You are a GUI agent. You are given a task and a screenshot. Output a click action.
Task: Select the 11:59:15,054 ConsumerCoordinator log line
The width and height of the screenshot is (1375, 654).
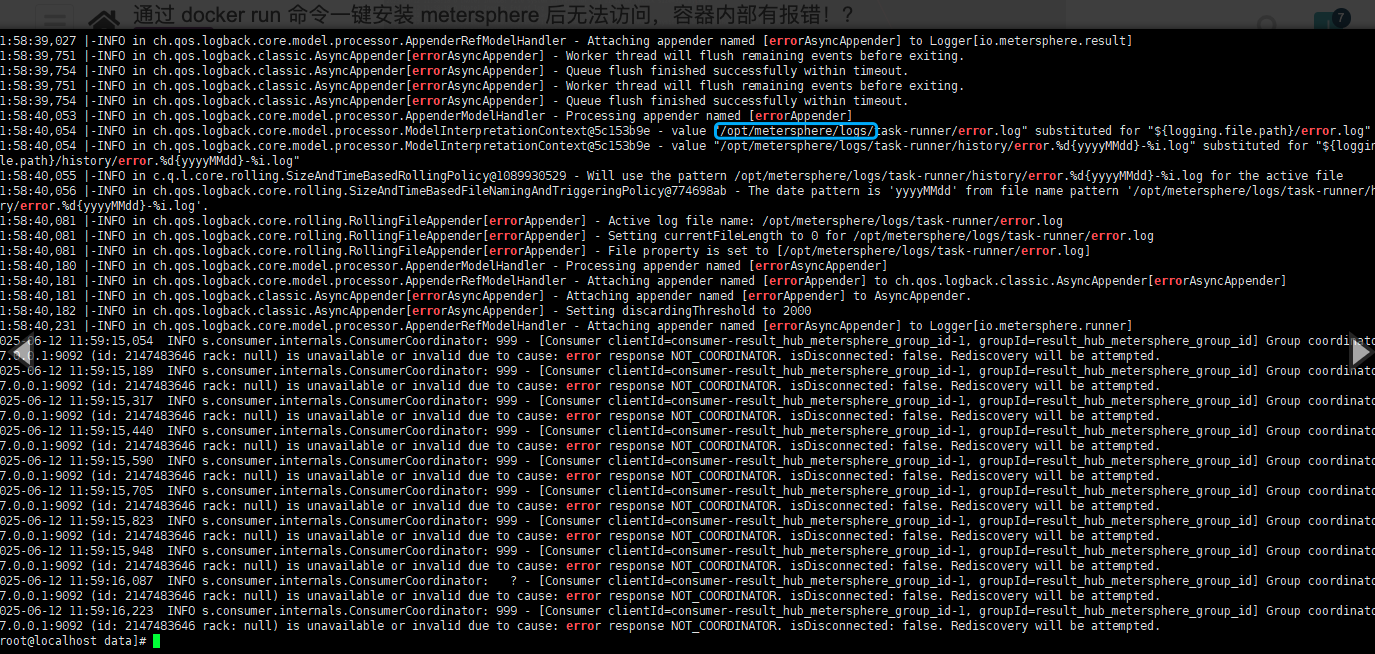(687, 348)
